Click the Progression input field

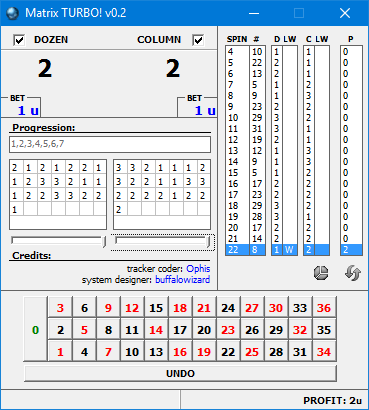coord(110,144)
